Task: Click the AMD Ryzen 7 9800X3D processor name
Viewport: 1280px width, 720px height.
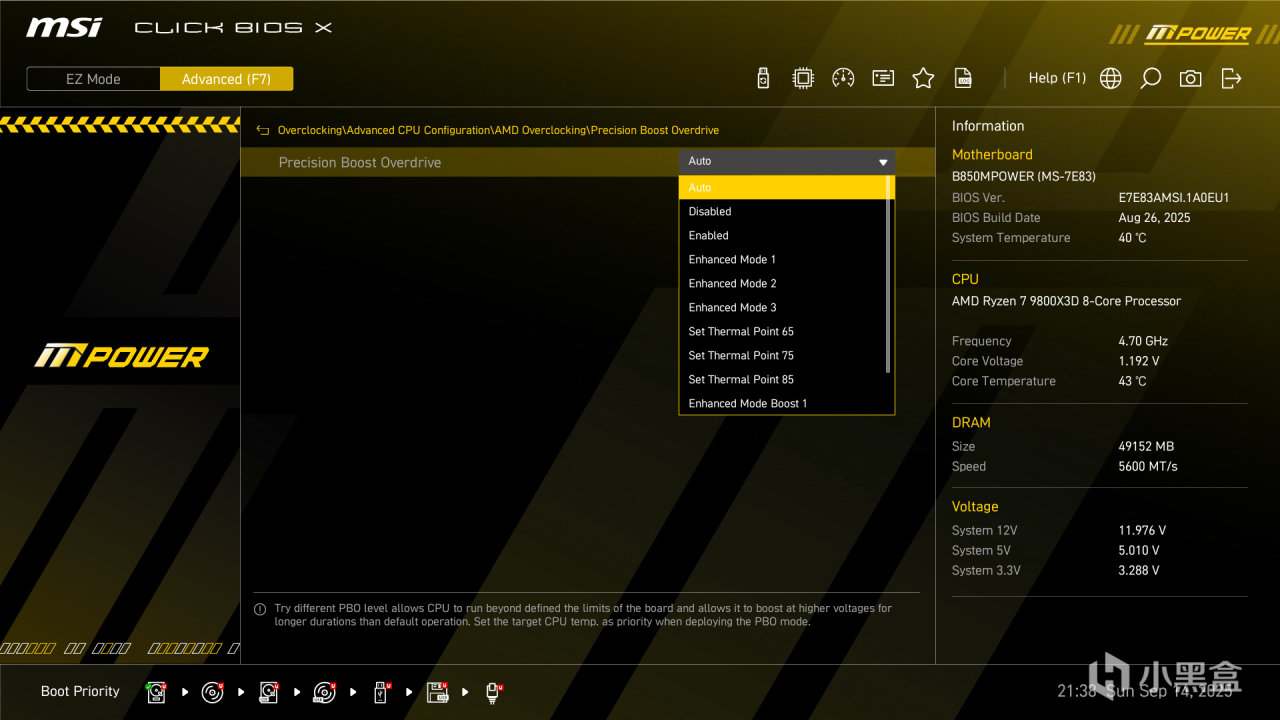Action: 1066,301
